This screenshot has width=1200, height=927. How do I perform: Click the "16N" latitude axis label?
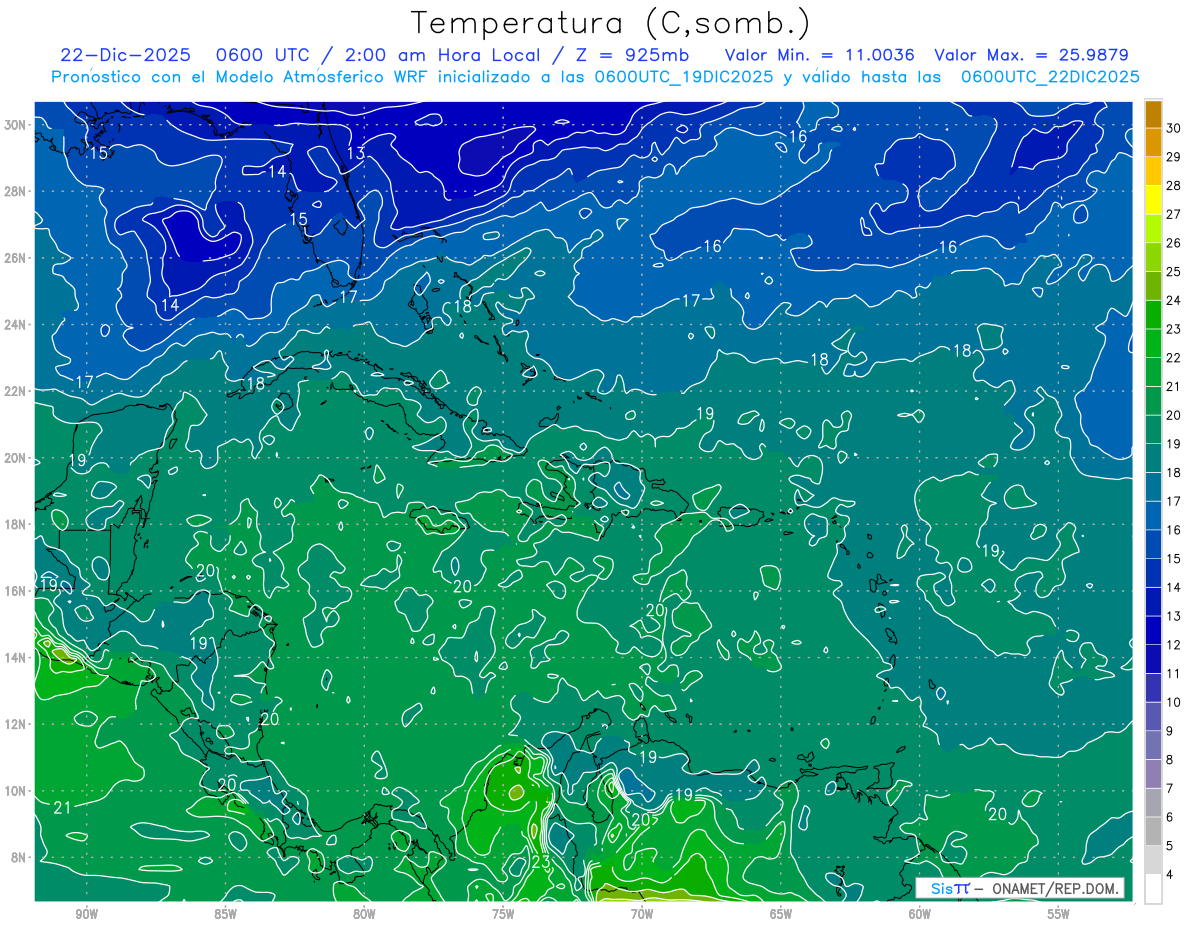coord(16,591)
